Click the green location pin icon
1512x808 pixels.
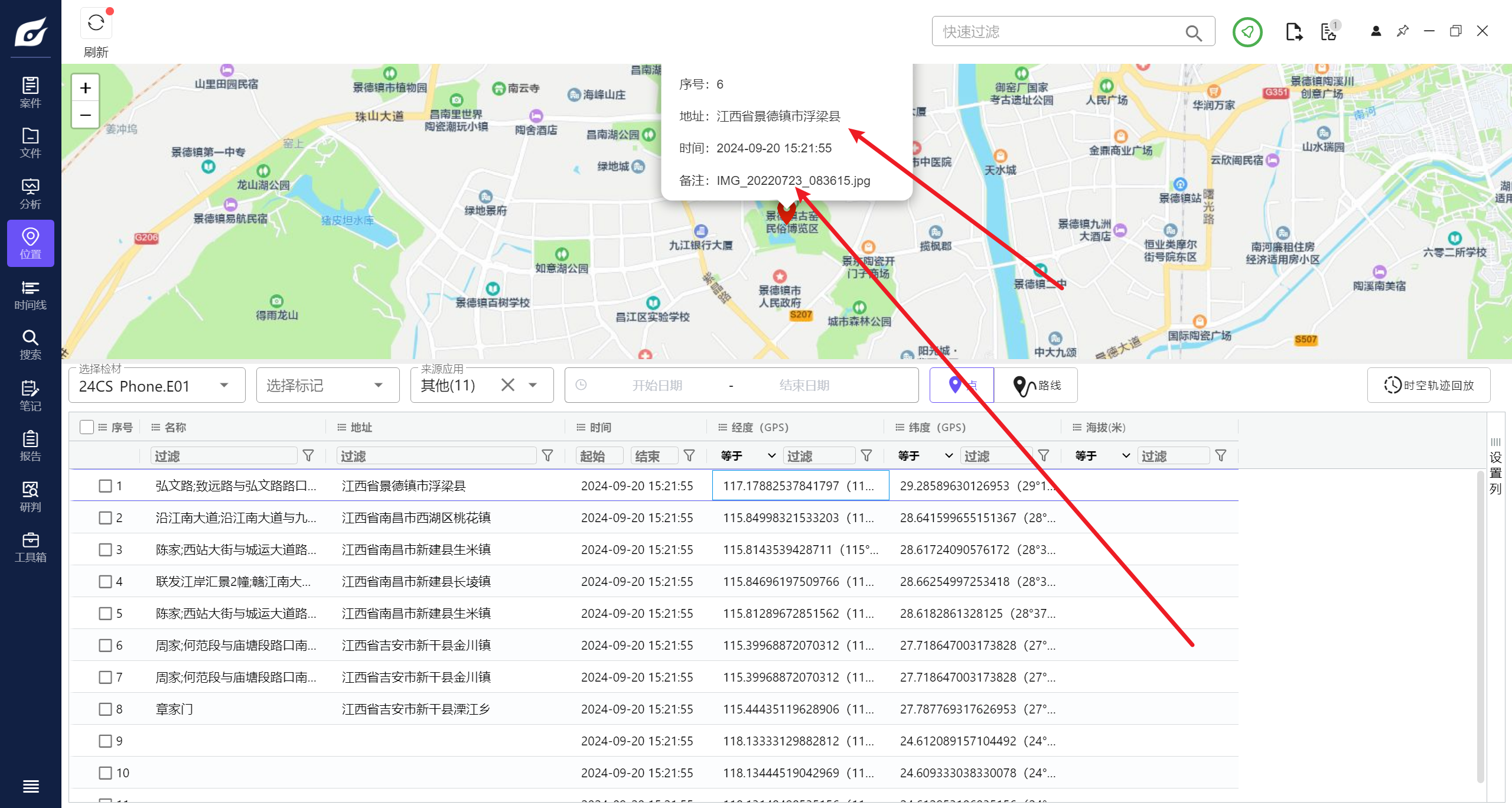tap(1247, 32)
